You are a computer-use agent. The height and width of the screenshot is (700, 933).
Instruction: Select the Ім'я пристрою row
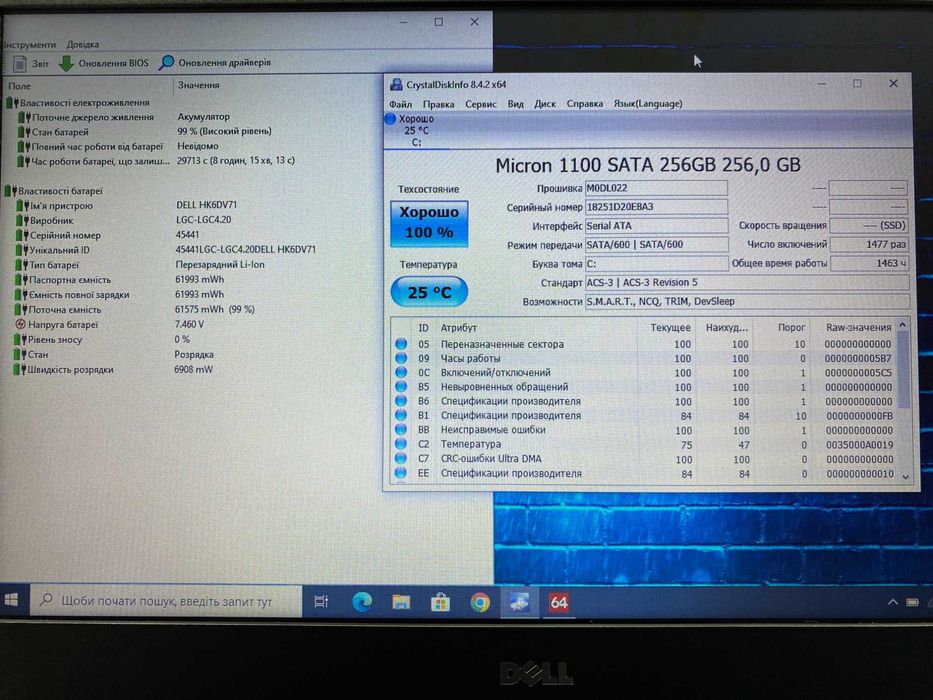pyautogui.click(x=61, y=206)
